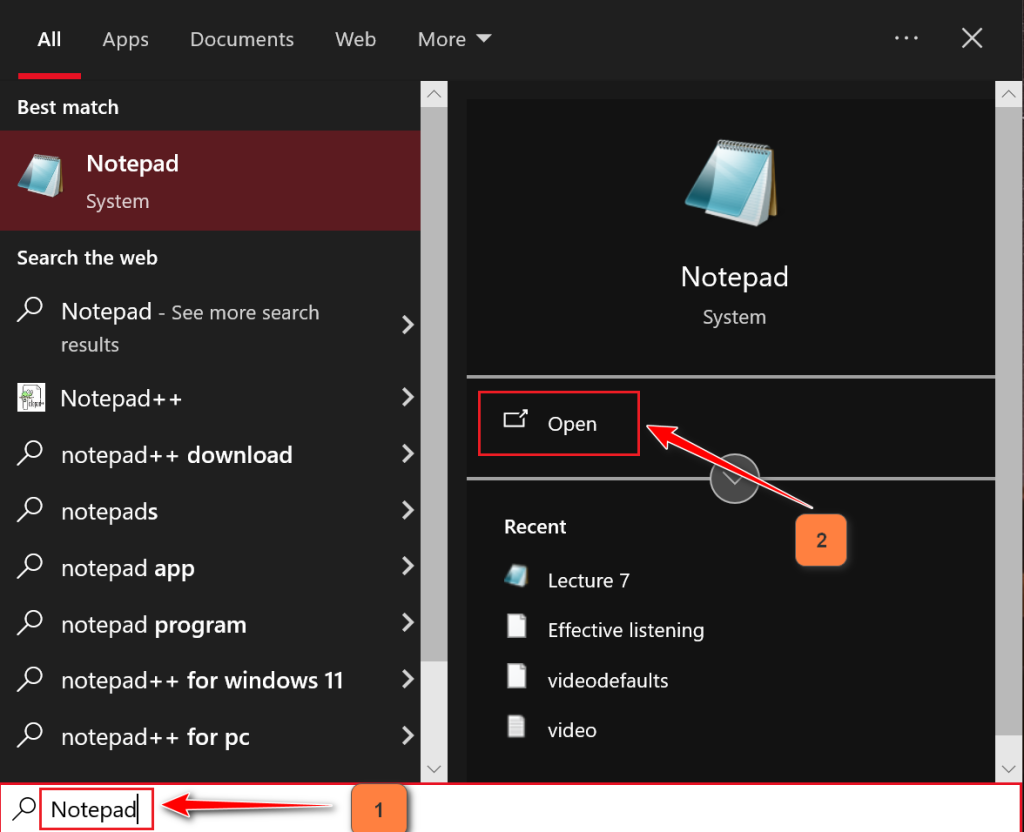This screenshot has height=832, width=1024.
Task: Open the videodefaults recent file
Action: tap(607, 680)
